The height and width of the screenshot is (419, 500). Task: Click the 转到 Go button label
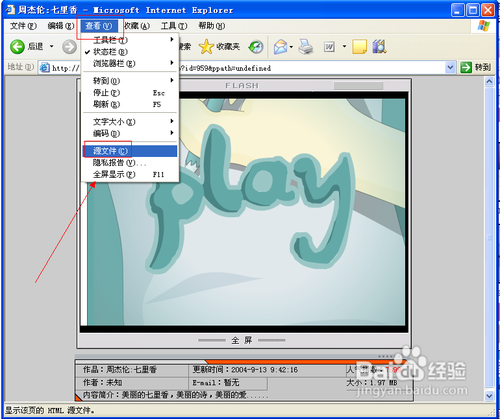click(483, 67)
